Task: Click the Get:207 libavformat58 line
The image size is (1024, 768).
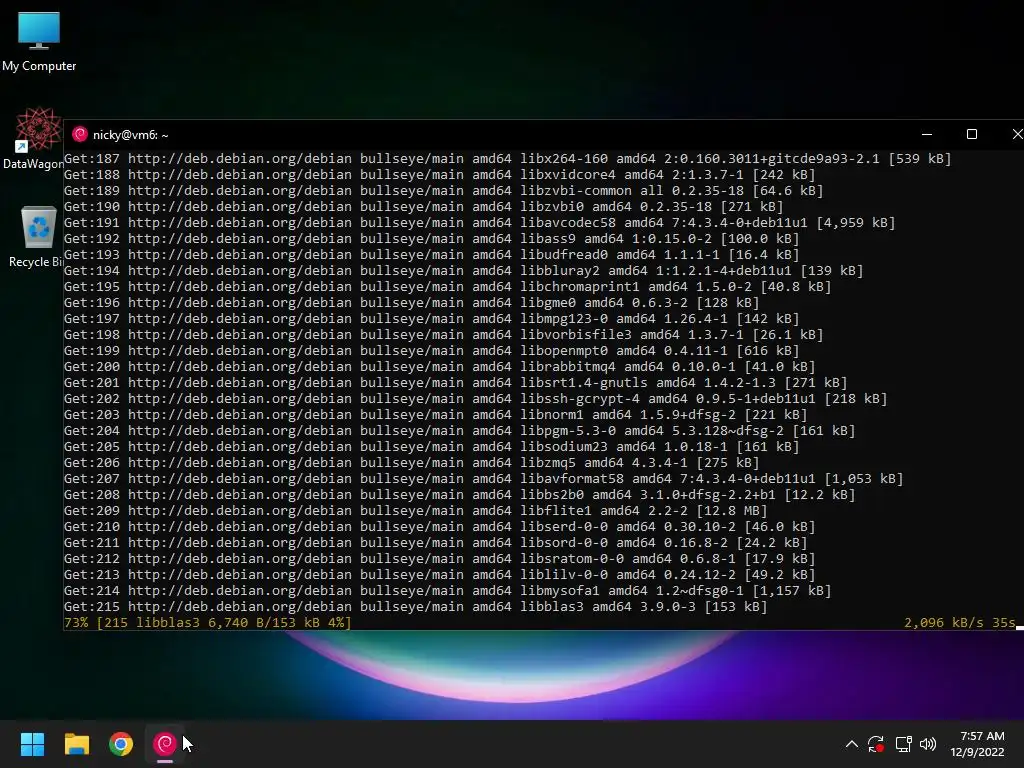Action: pyautogui.click(x=483, y=479)
